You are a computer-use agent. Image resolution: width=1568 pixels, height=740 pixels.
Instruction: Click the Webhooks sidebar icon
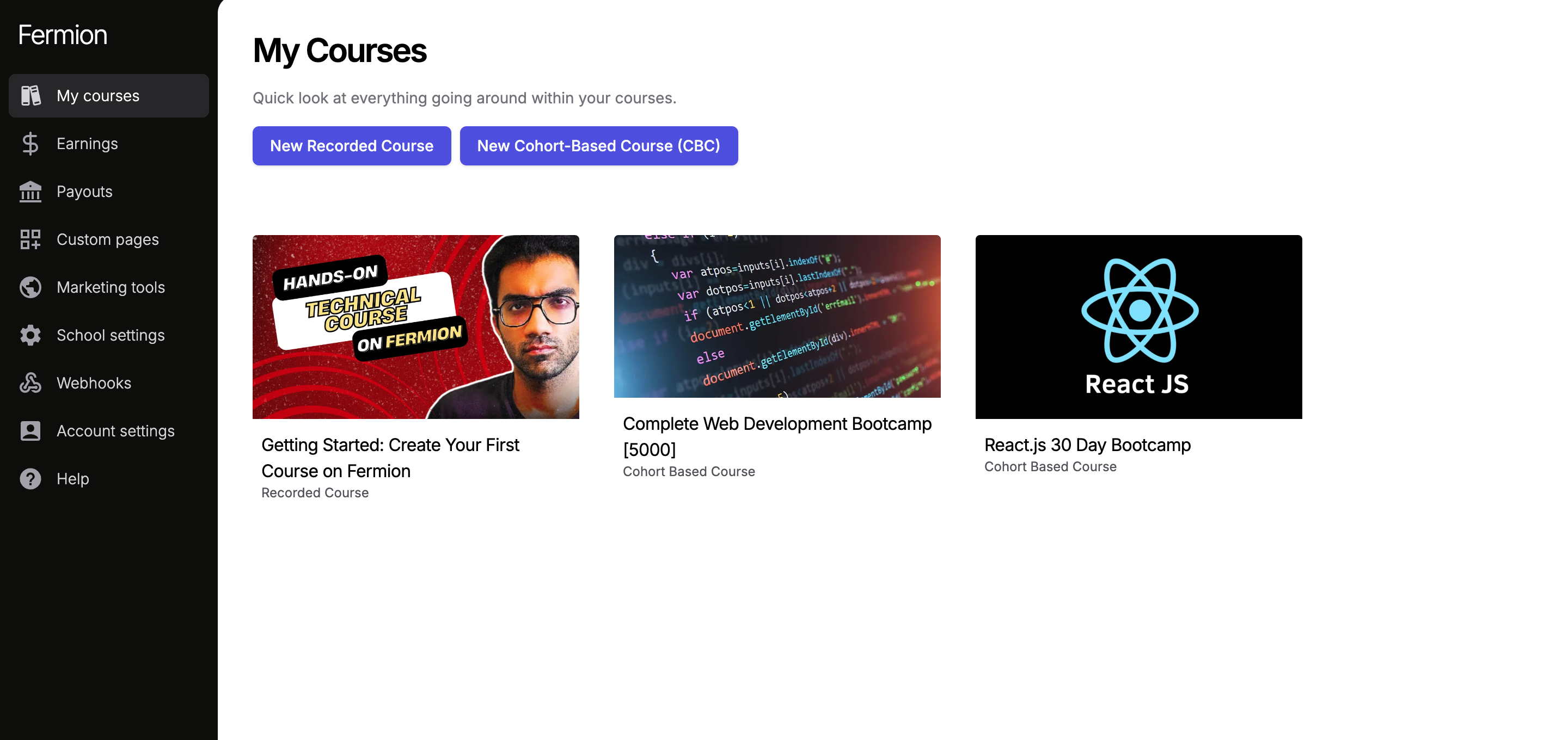pos(31,382)
